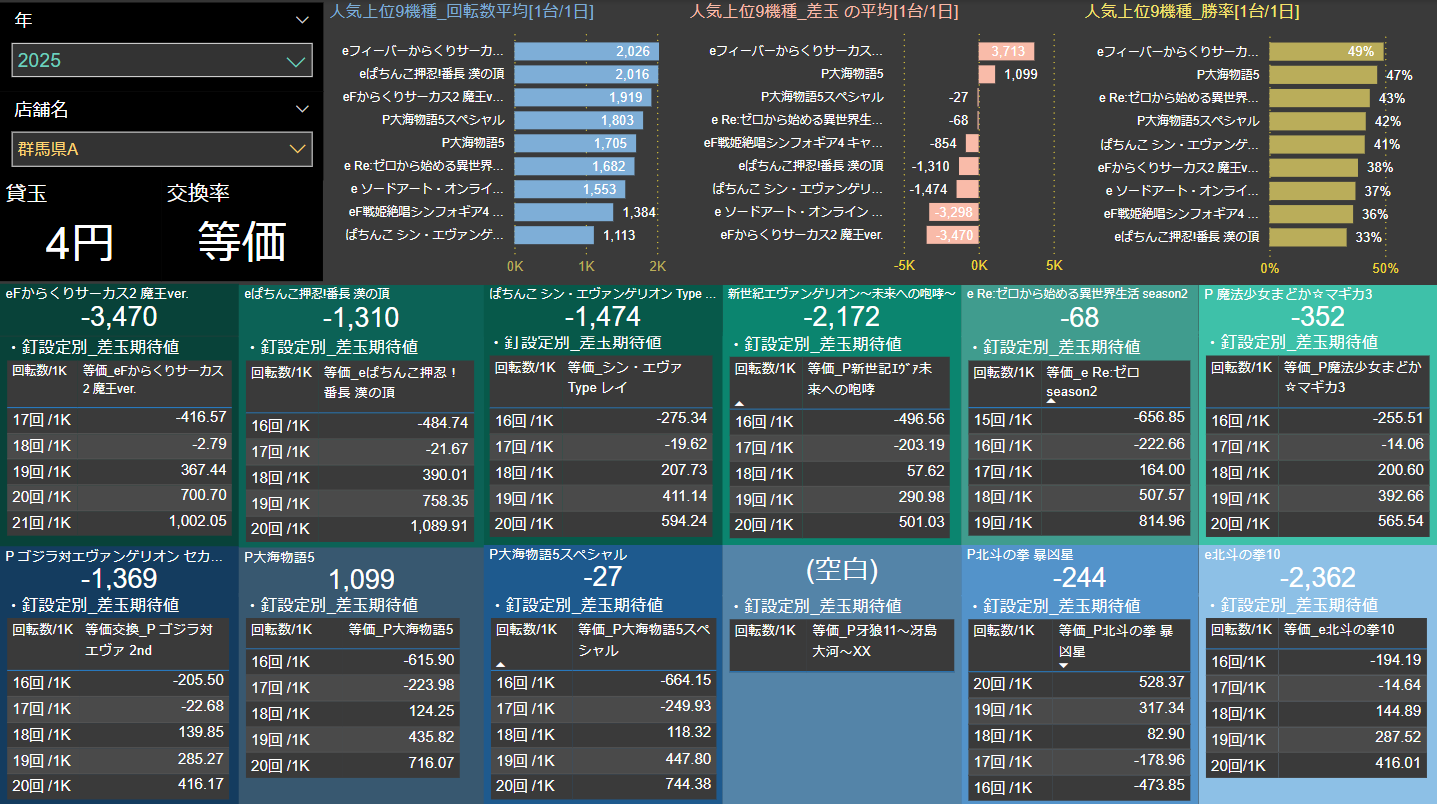The width and height of the screenshot is (1437, 804).
Task: Click the e北斗の拳10 card value -2,362
Action: 1317,578
